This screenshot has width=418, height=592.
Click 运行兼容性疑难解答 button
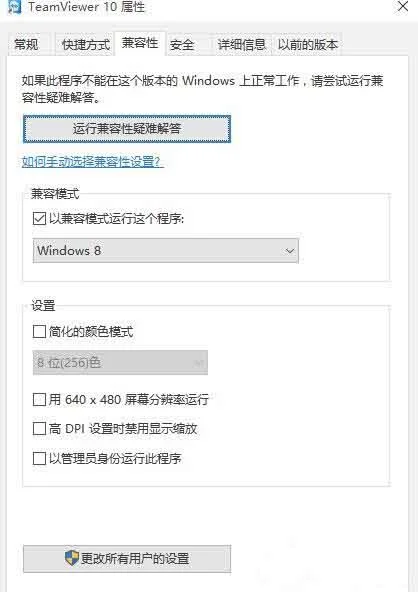pyautogui.click(x=127, y=129)
